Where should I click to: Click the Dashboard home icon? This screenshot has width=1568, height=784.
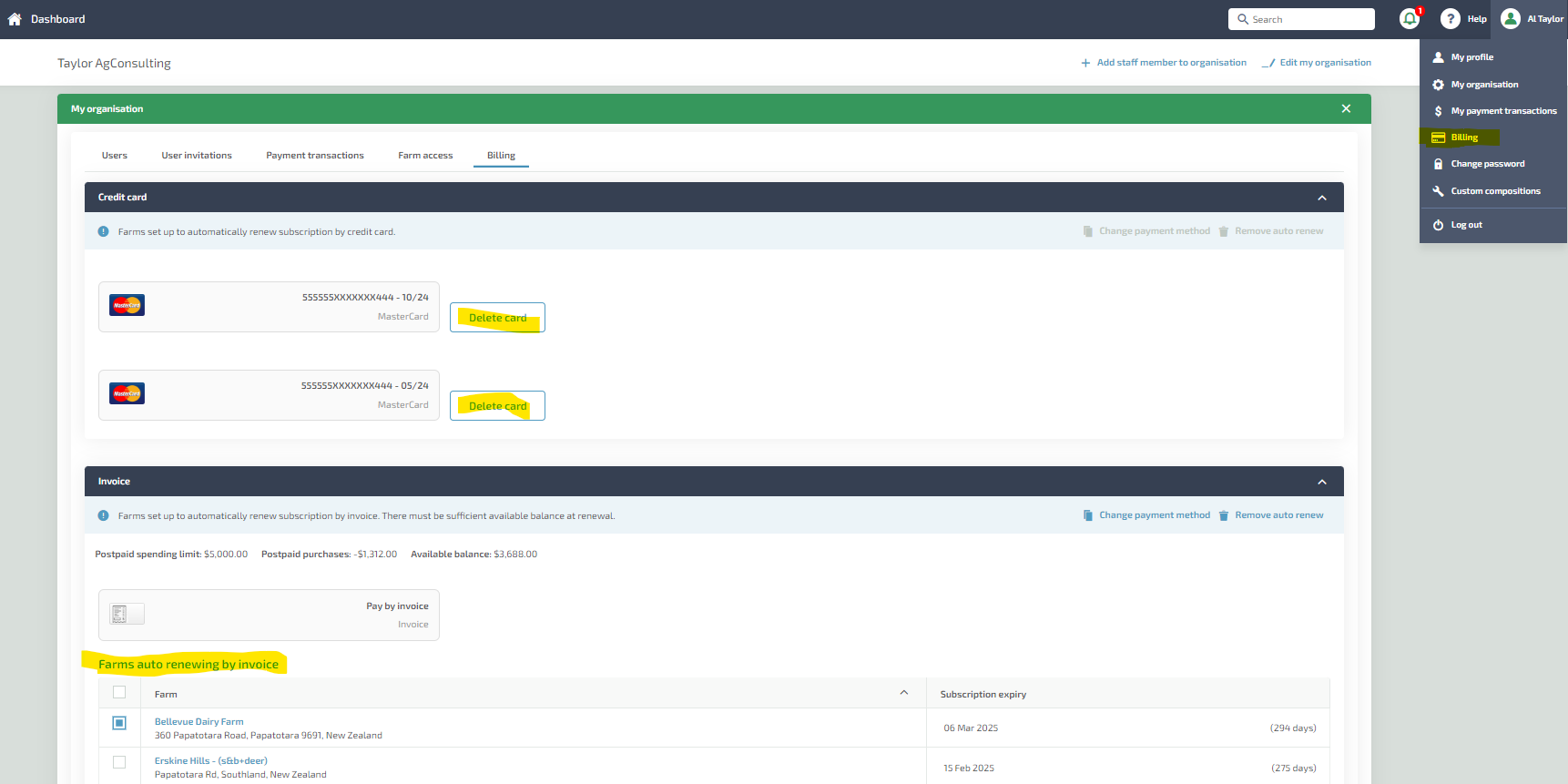click(15, 19)
